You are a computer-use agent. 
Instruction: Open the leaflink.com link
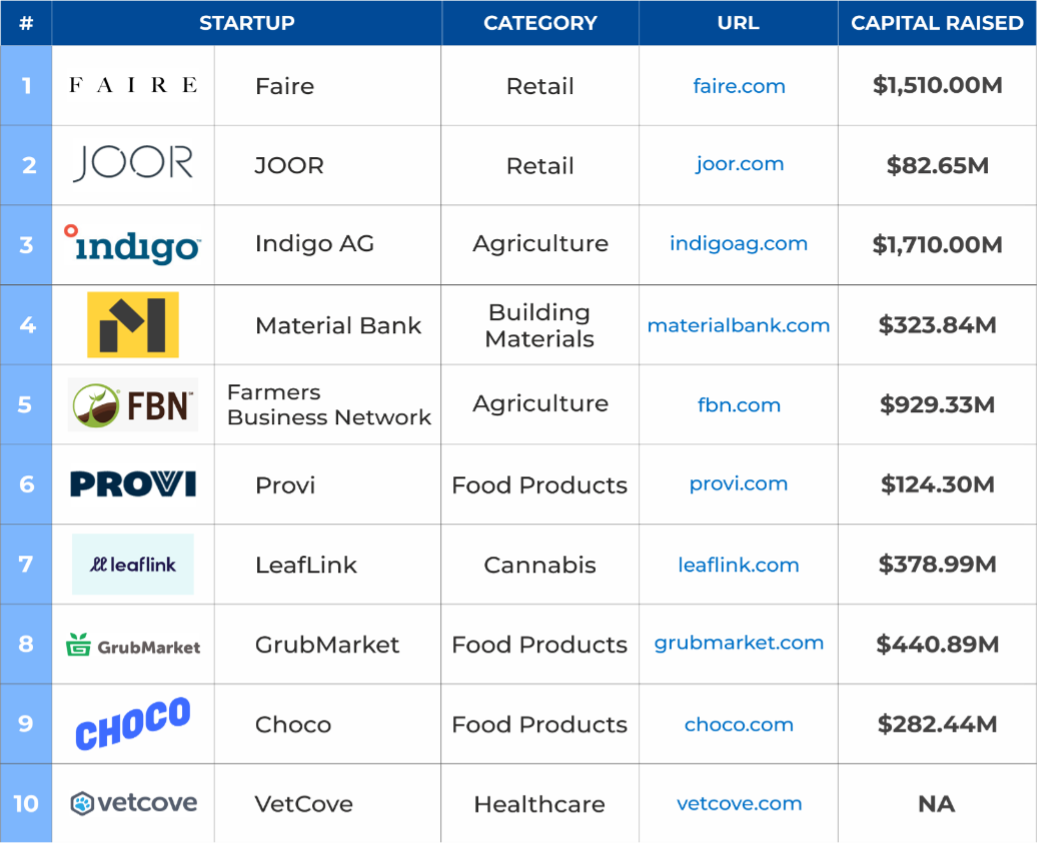738,565
